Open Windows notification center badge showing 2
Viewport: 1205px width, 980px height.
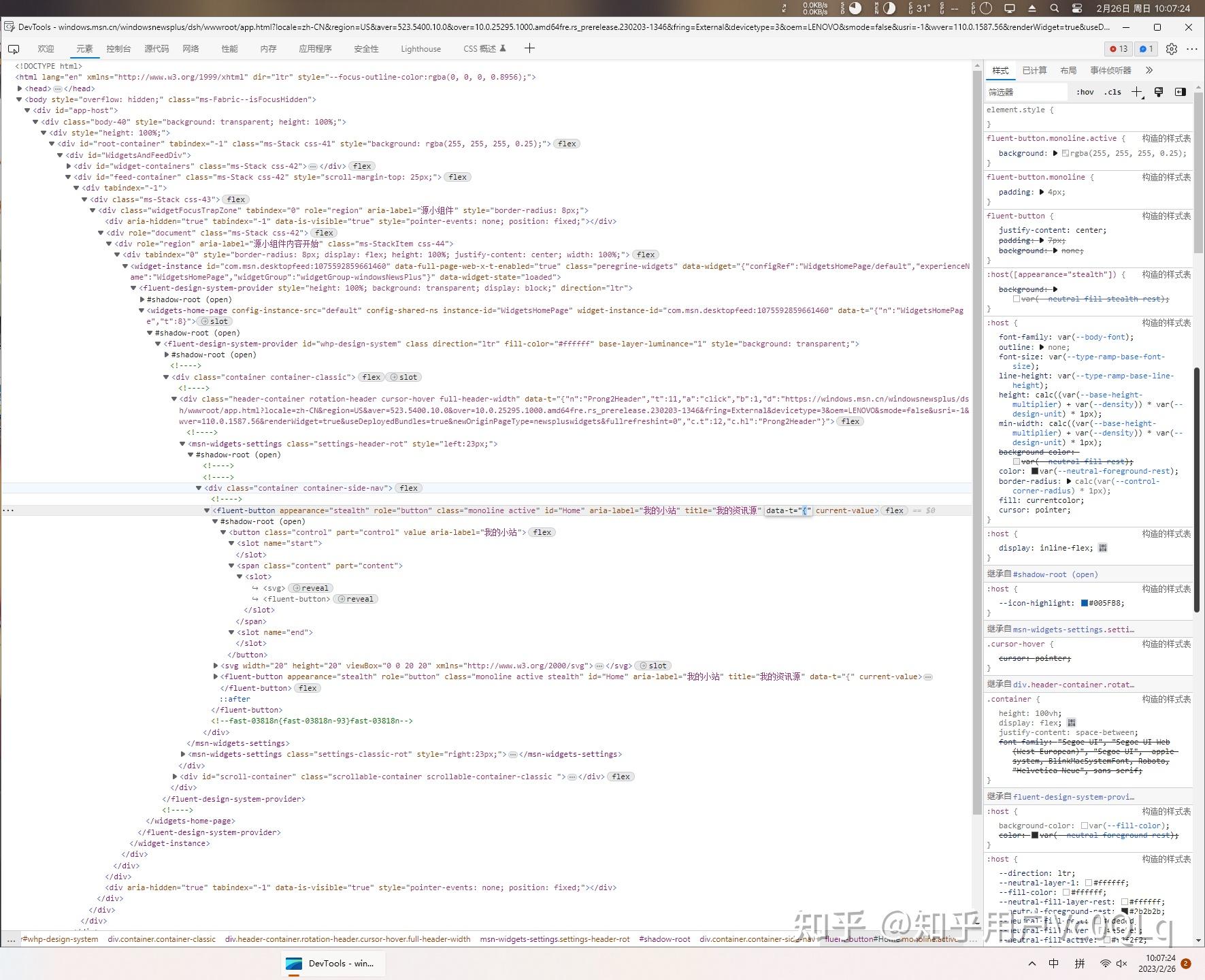1186,964
